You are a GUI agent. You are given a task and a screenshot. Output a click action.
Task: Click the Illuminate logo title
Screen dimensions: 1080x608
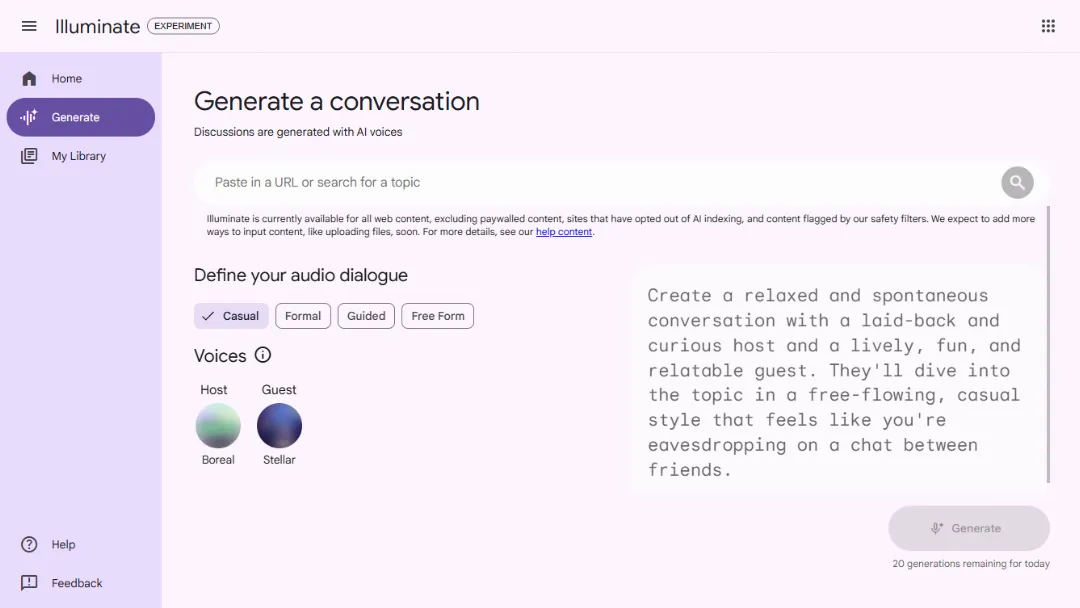pyautogui.click(x=98, y=26)
